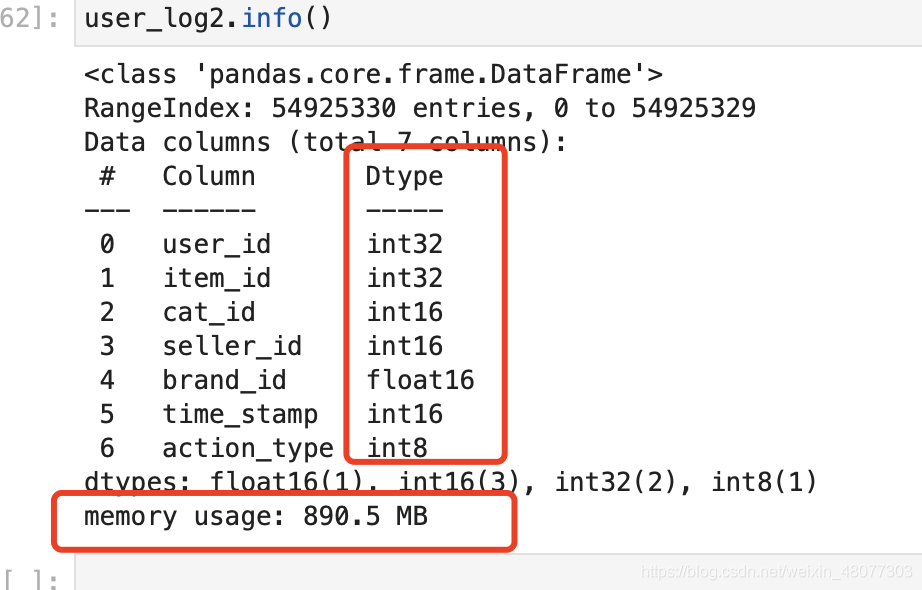Viewport: 922px width, 590px height.
Task: Click the int8 dtype value
Action: point(397,449)
